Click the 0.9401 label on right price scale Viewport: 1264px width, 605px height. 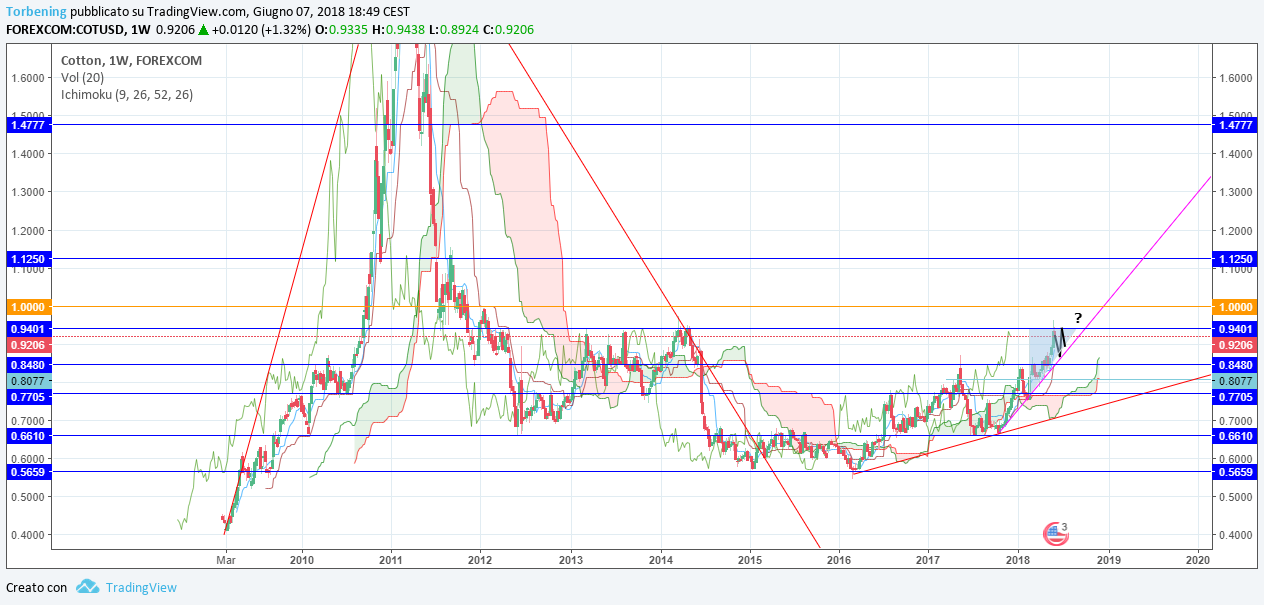point(1234,329)
